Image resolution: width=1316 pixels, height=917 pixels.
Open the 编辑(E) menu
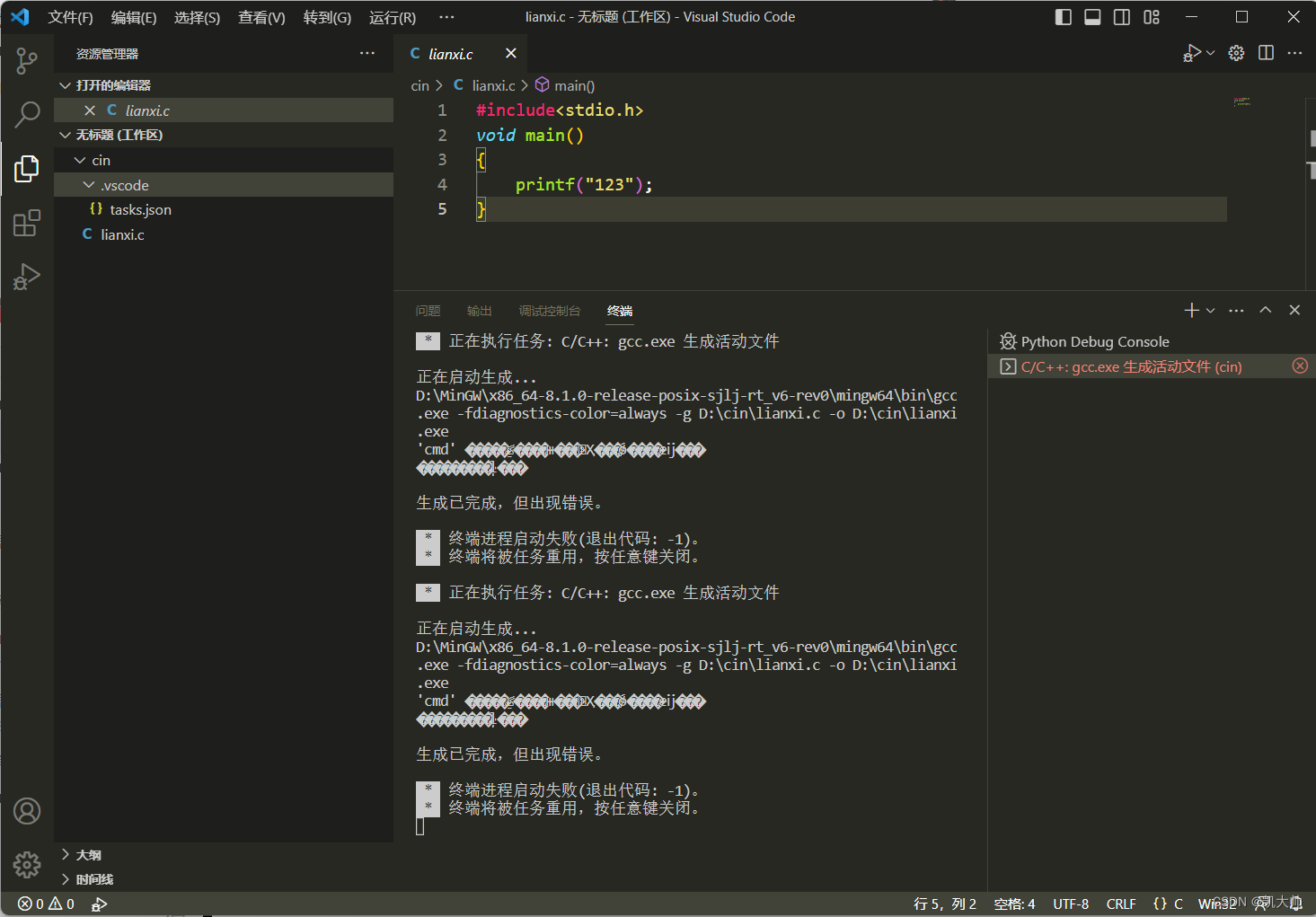134,17
